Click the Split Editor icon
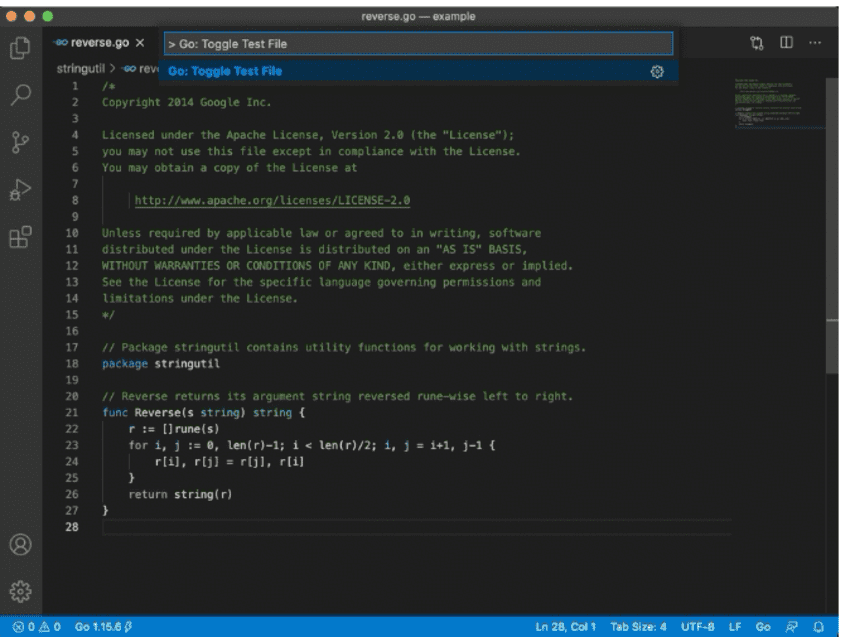 point(787,43)
